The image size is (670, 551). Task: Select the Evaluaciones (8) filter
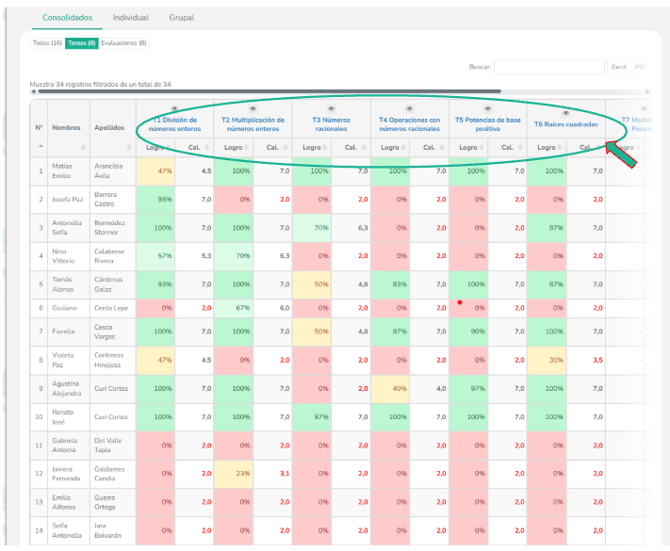point(124,43)
